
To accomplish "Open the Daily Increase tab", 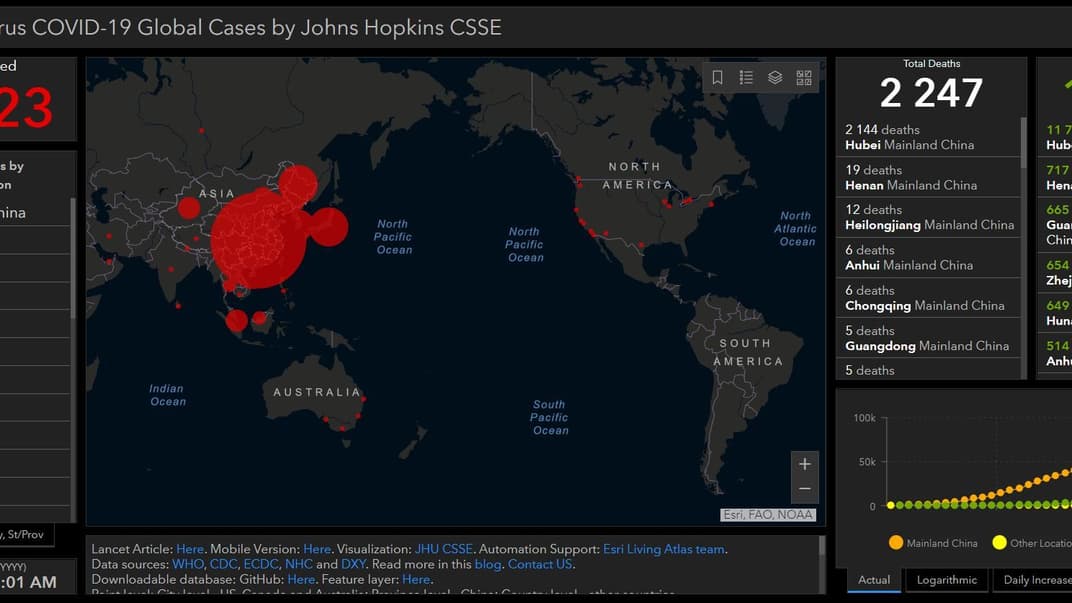I will (x=1036, y=580).
